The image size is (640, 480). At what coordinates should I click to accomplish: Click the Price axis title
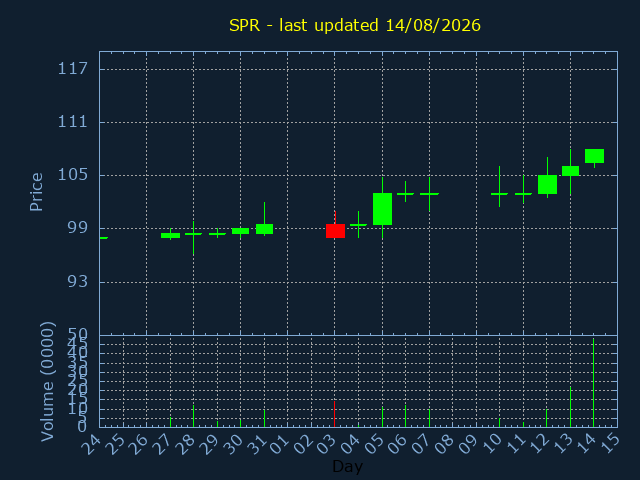tap(36, 192)
